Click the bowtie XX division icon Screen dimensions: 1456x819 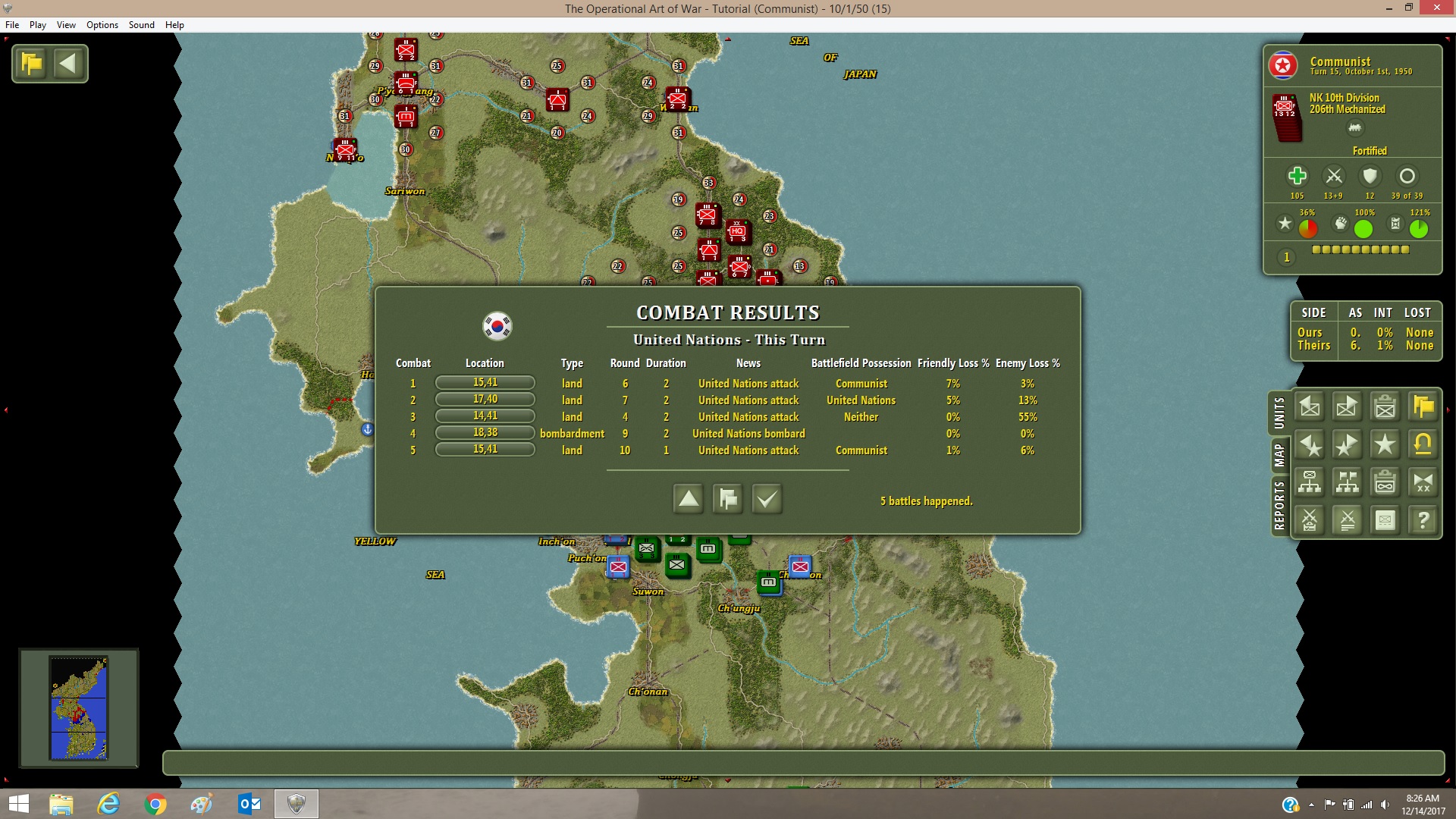coord(1423,482)
